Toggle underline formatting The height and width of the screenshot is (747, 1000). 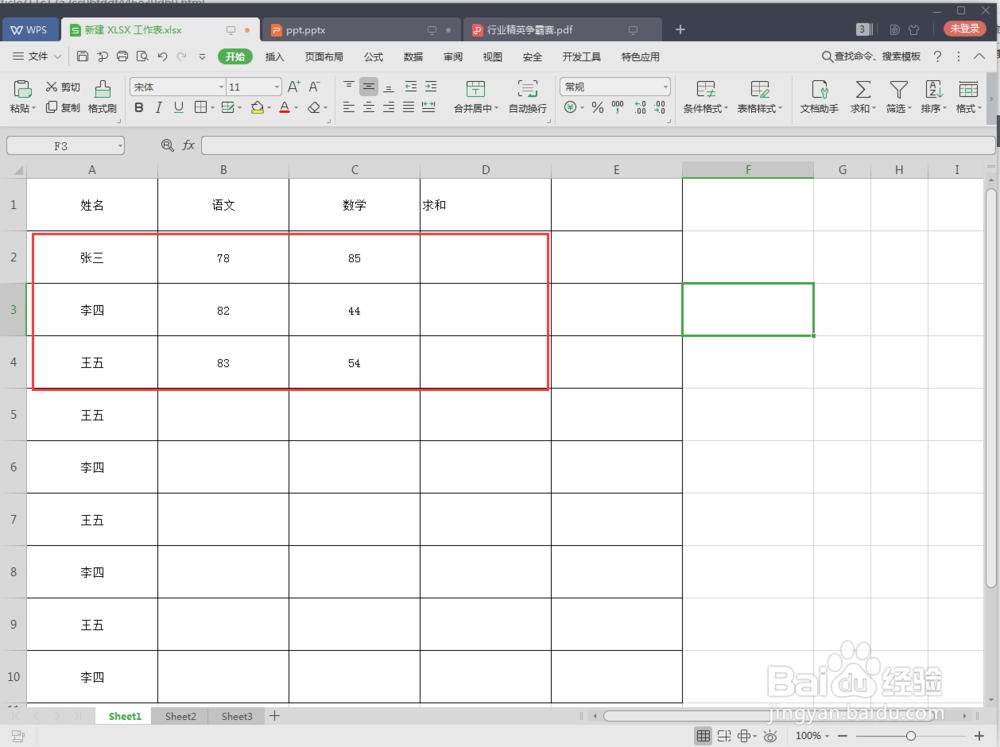coord(179,107)
